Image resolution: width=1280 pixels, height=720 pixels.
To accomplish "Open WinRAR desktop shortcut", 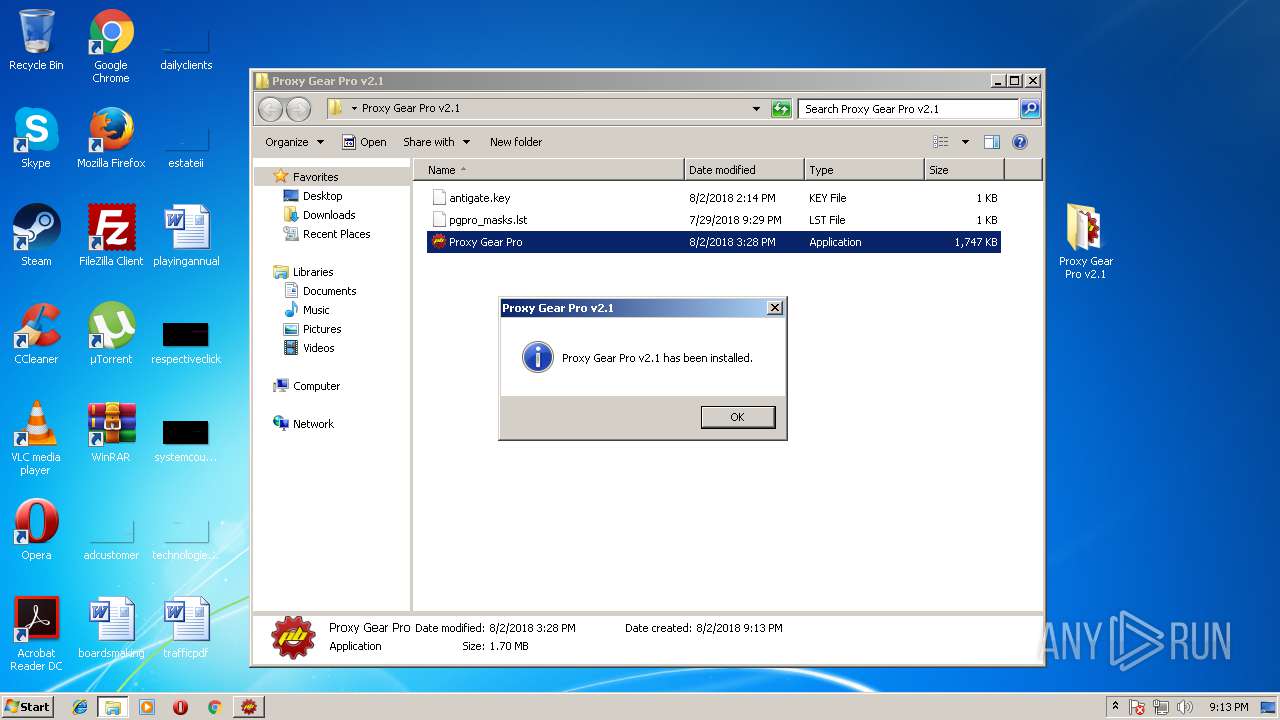I will click(111, 432).
